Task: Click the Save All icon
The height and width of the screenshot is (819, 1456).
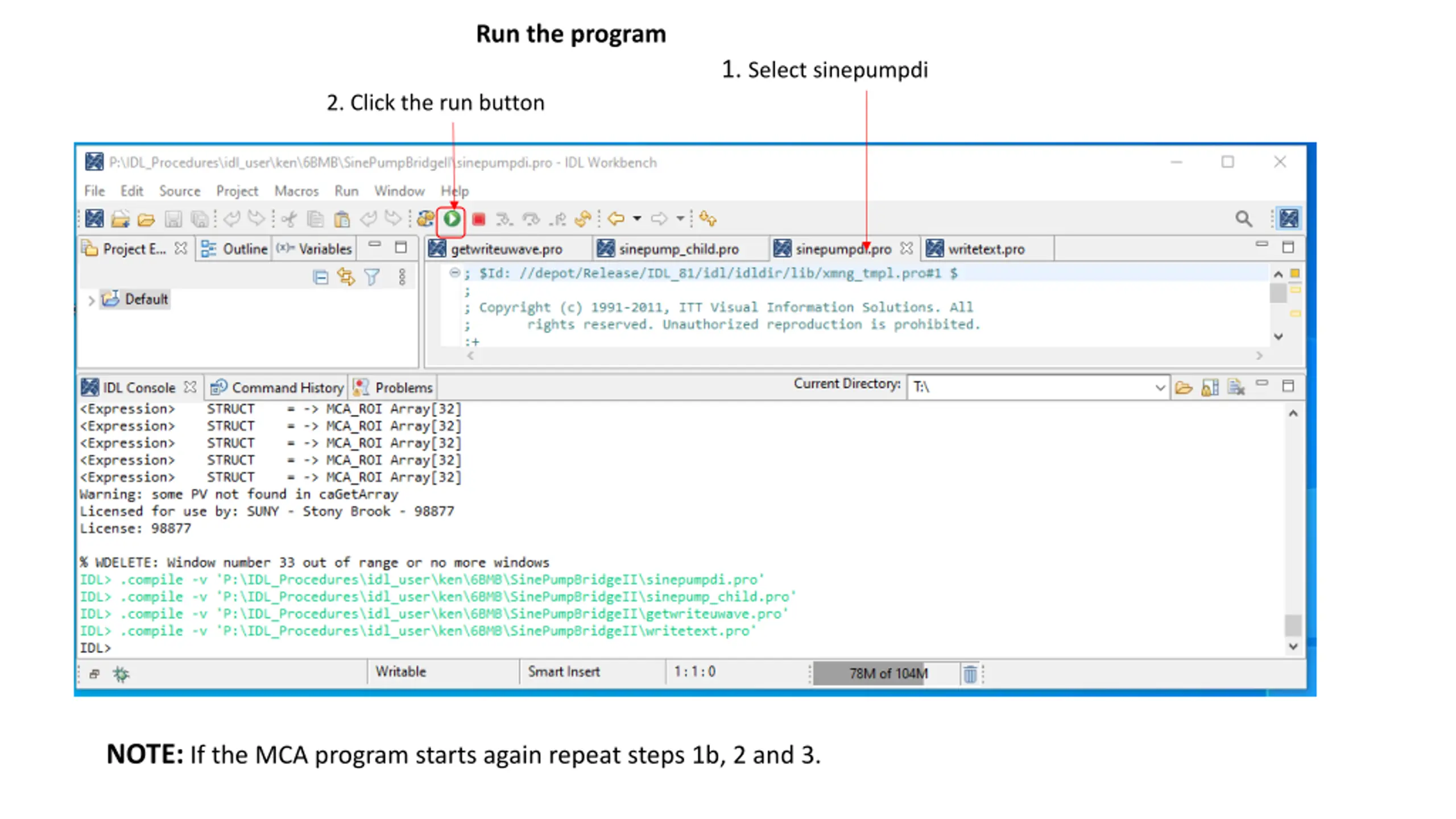Action: coord(199,219)
